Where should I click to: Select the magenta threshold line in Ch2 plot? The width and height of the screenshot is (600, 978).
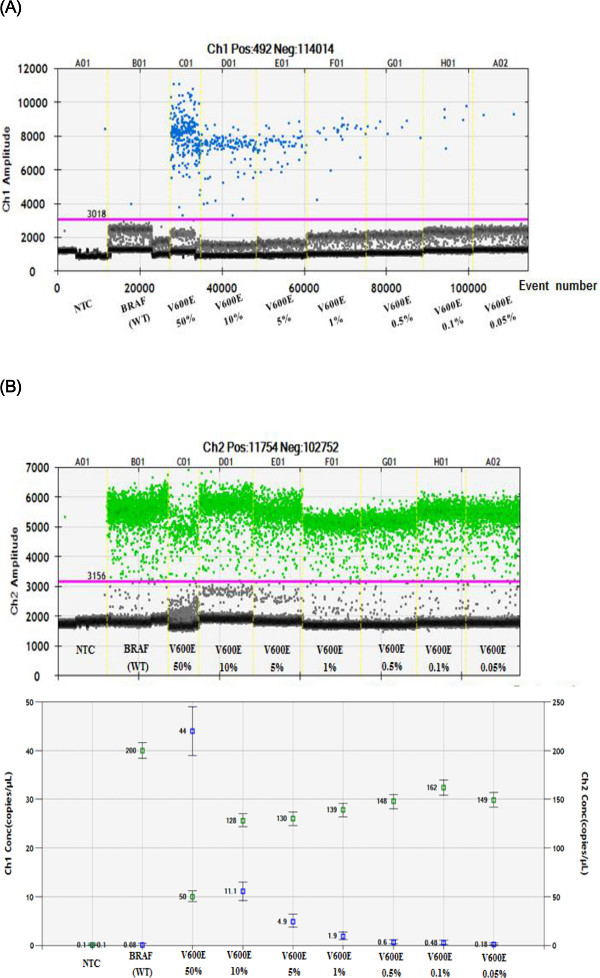[288, 582]
